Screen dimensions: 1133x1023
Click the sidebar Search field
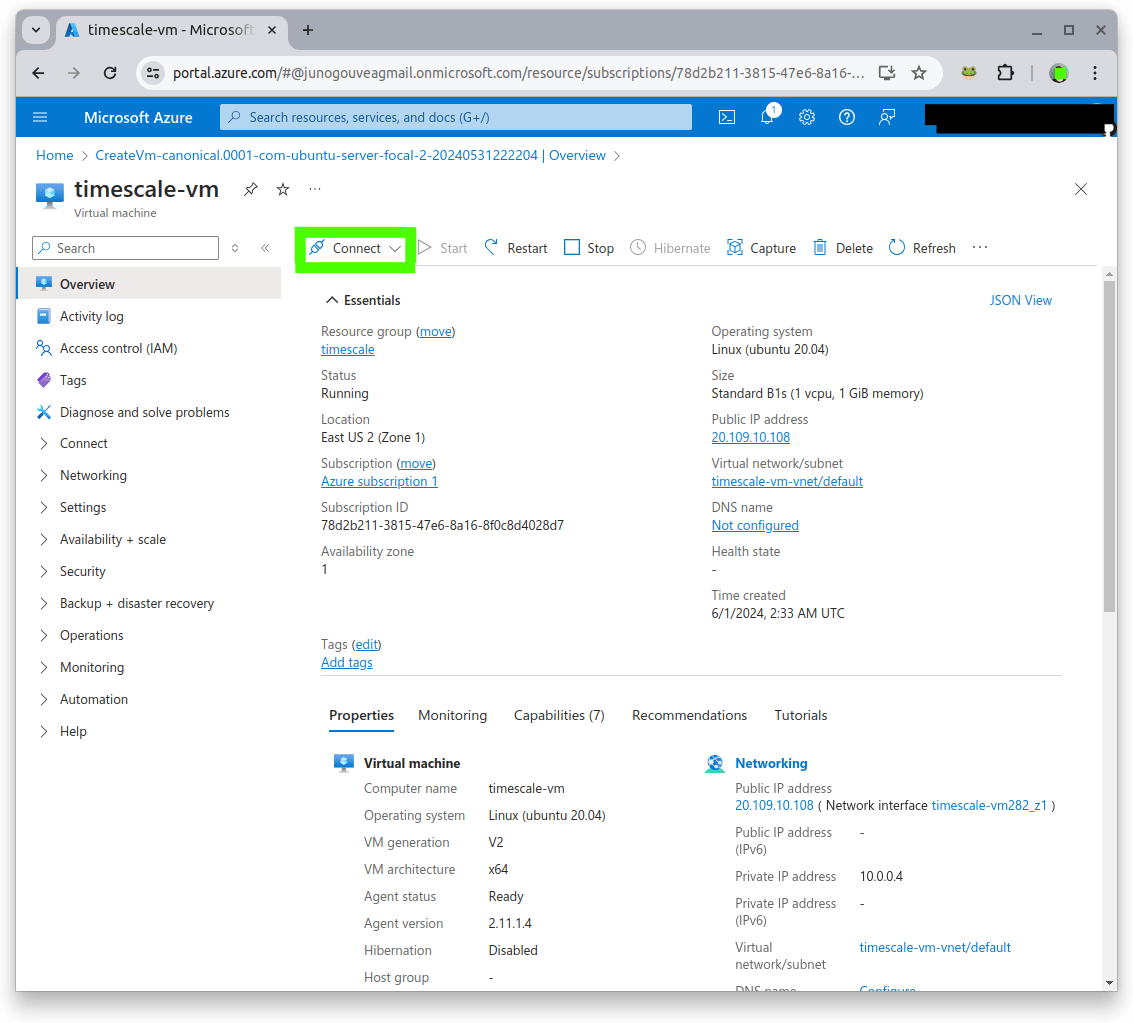point(125,247)
